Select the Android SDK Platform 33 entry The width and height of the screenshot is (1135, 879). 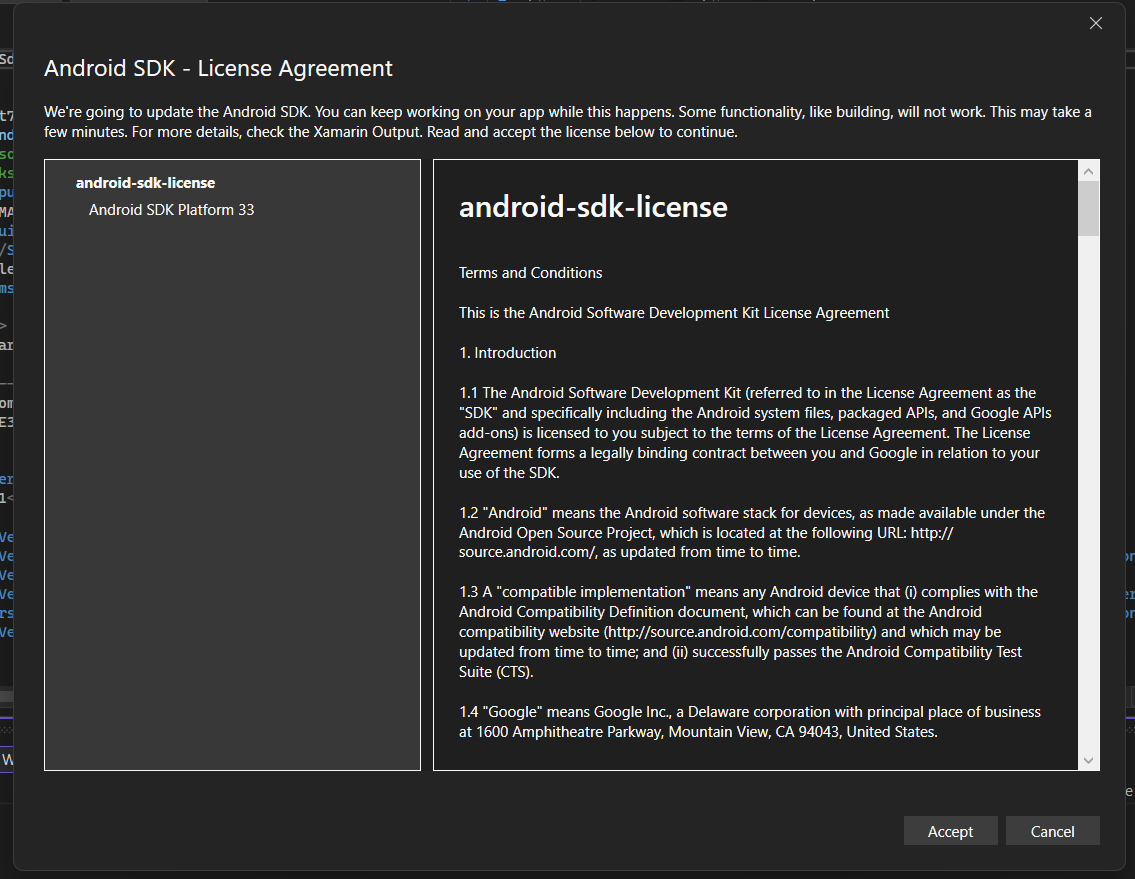click(x=171, y=210)
